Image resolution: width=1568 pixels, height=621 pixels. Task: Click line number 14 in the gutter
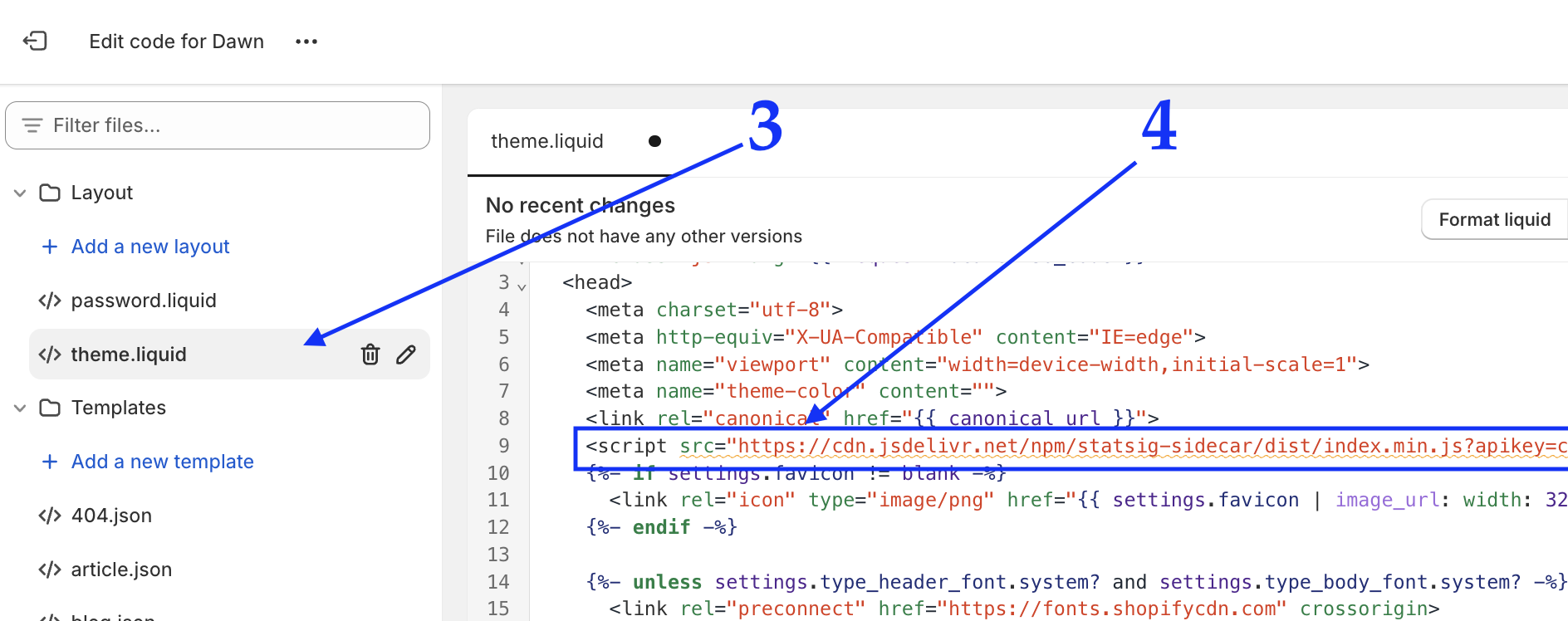coord(498,582)
